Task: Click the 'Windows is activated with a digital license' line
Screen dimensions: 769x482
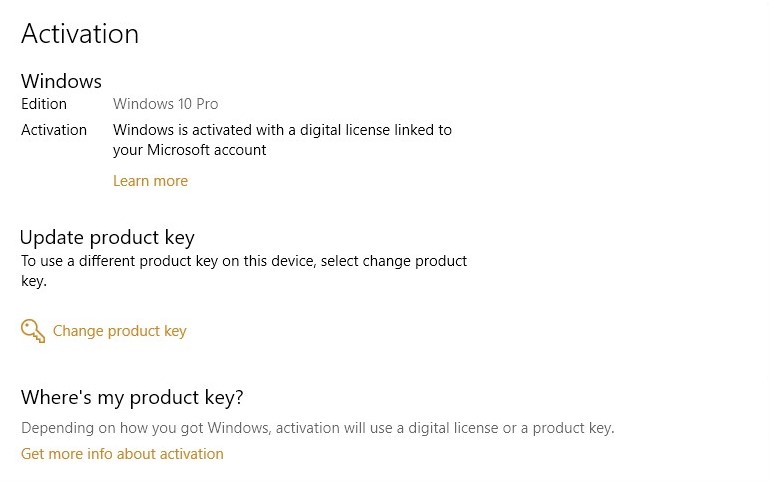Action: (x=282, y=130)
